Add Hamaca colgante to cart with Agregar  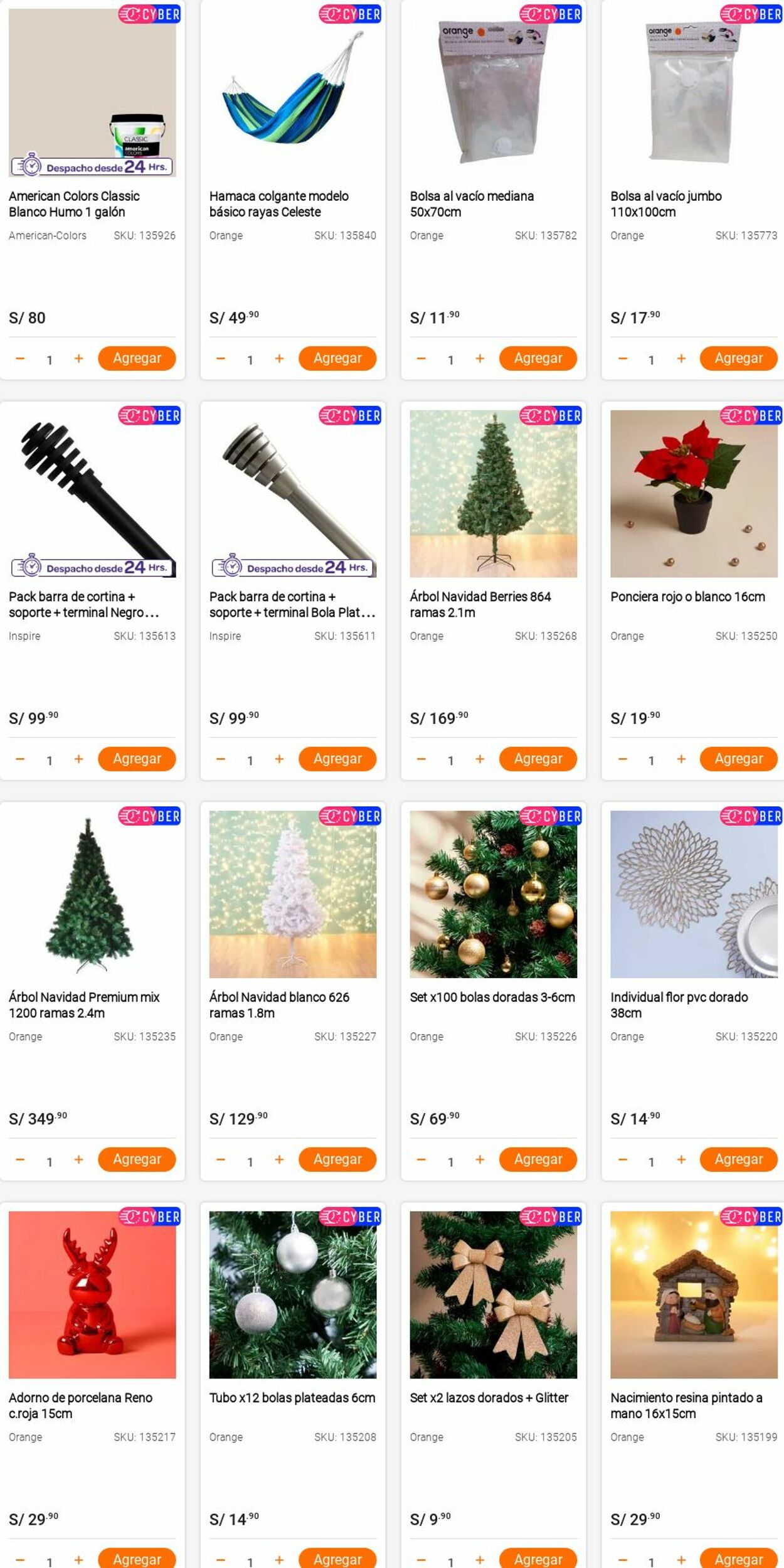[x=337, y=358]
